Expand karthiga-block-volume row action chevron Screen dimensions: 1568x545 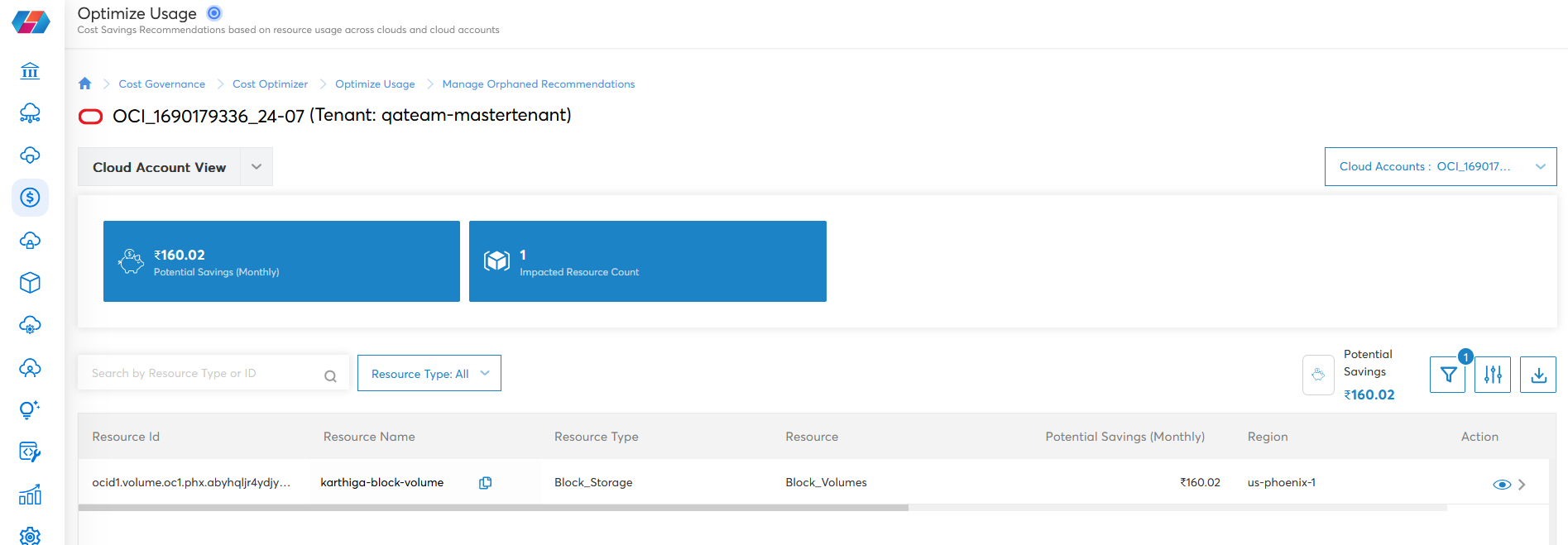pyautogui.click(x=1522, y=485)
